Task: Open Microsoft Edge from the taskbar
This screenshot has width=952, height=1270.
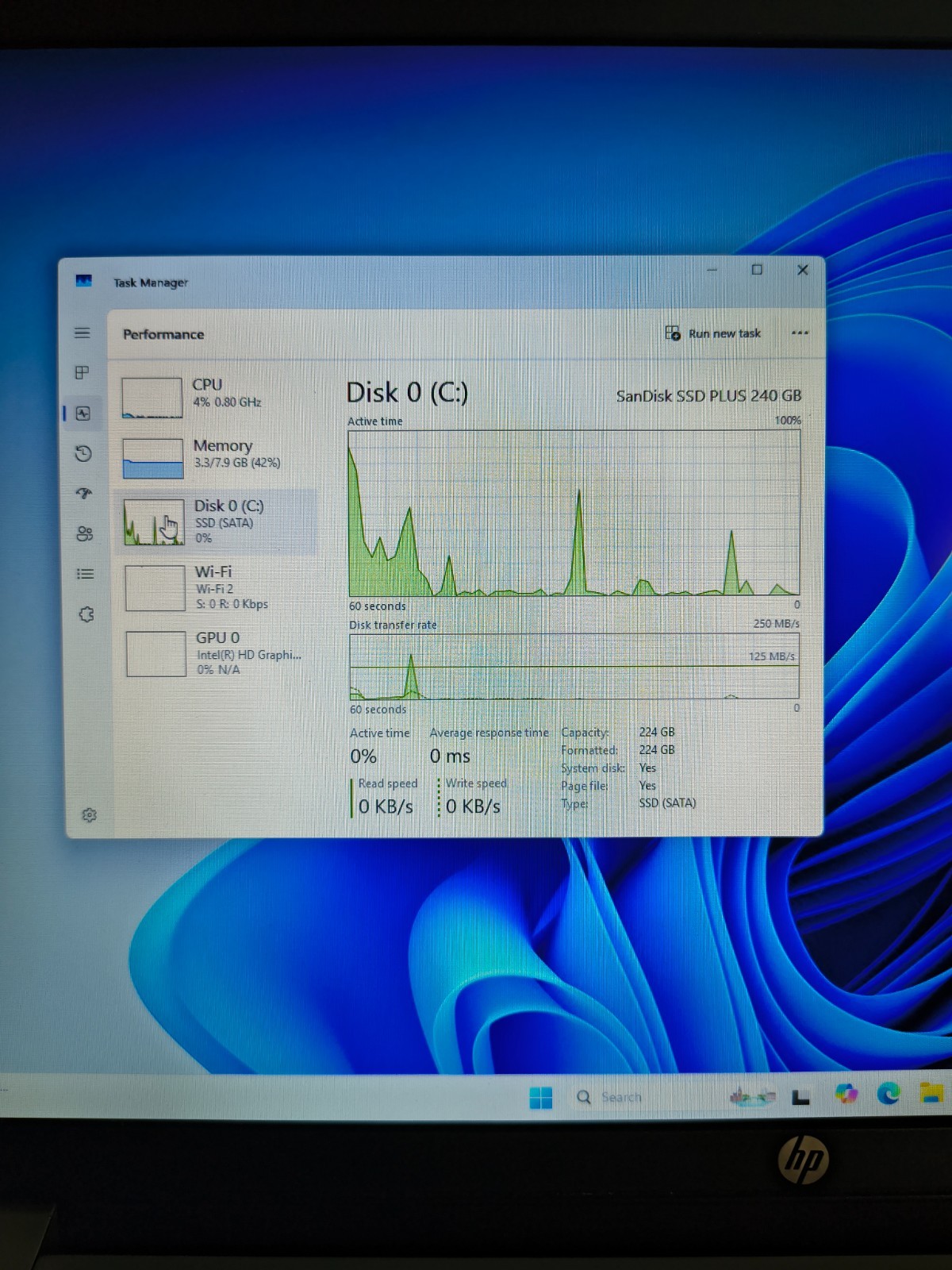Action: tap(889, 1094)
